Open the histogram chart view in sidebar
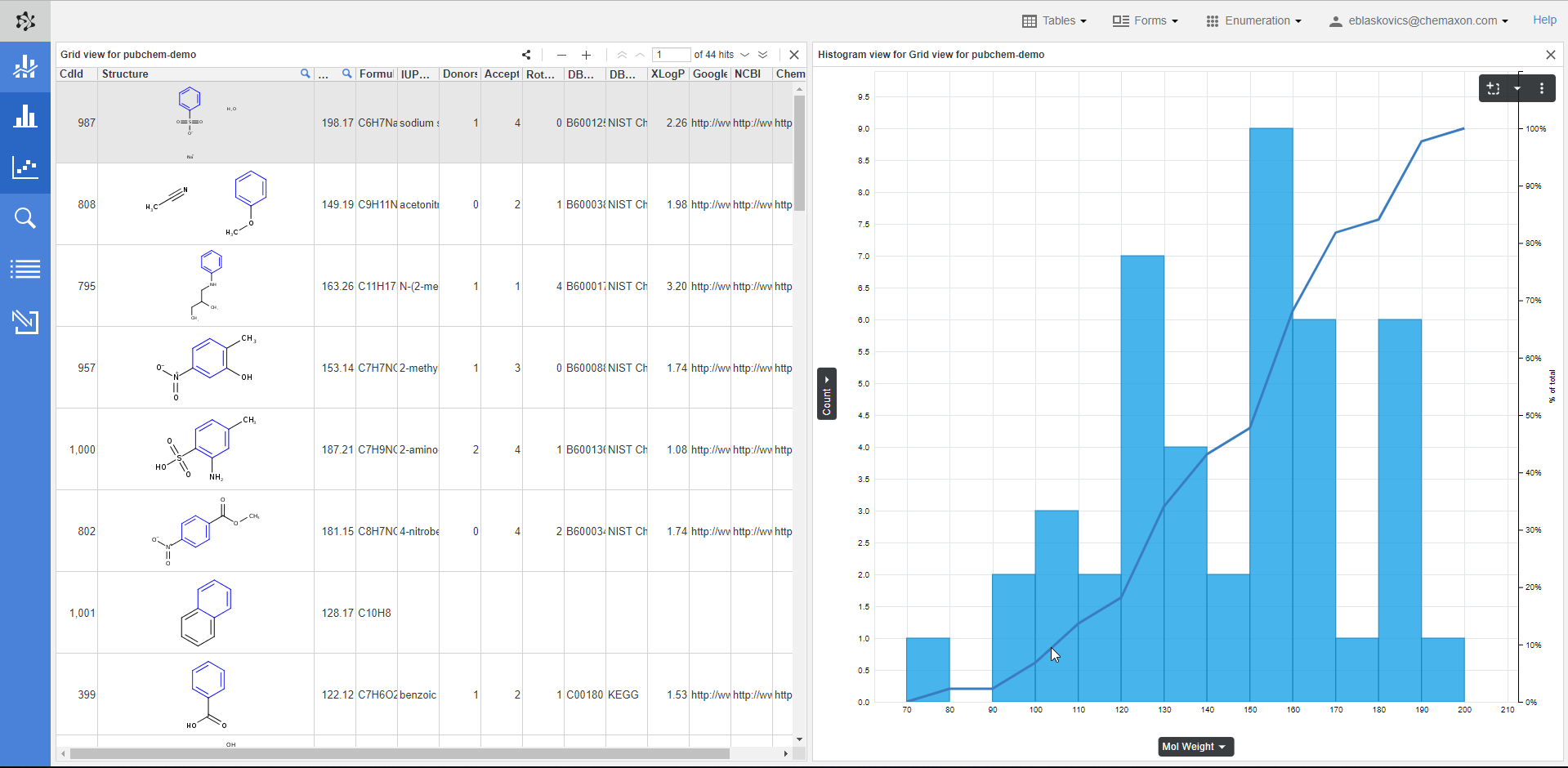 (25, 117)
